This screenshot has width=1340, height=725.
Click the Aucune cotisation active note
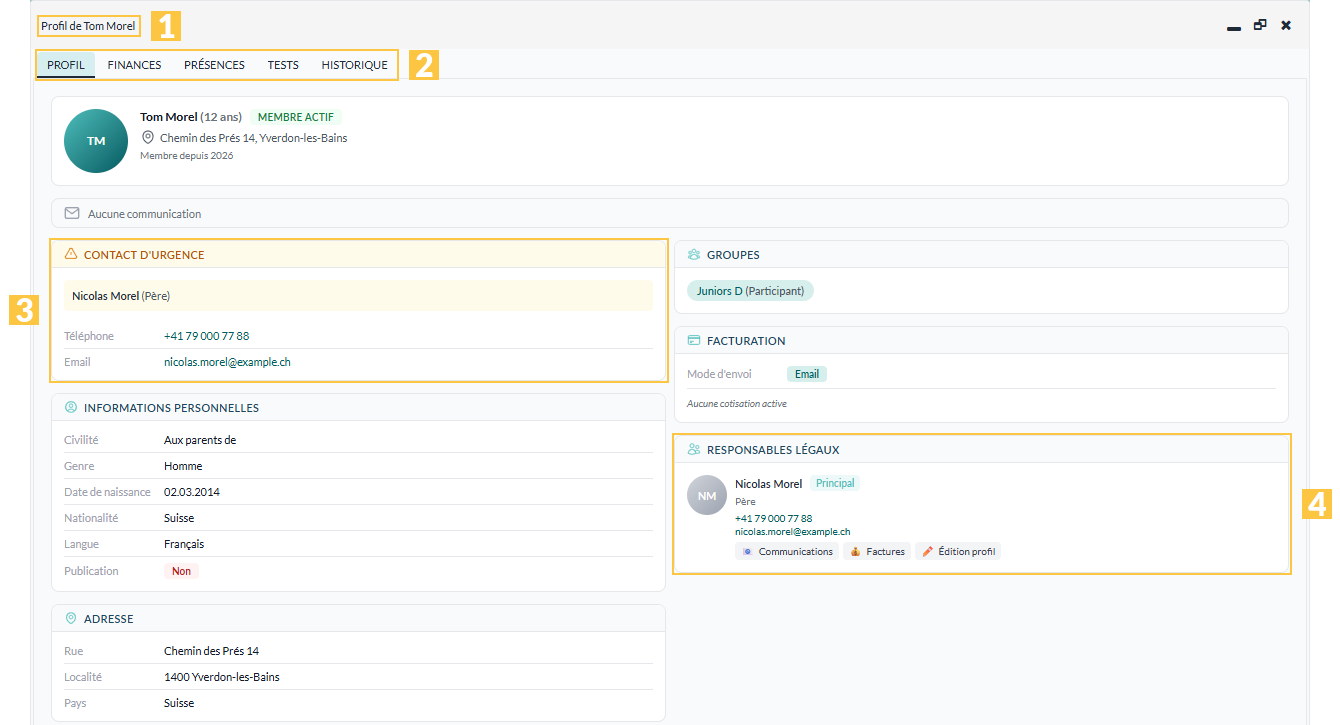(x=737, y=404)
